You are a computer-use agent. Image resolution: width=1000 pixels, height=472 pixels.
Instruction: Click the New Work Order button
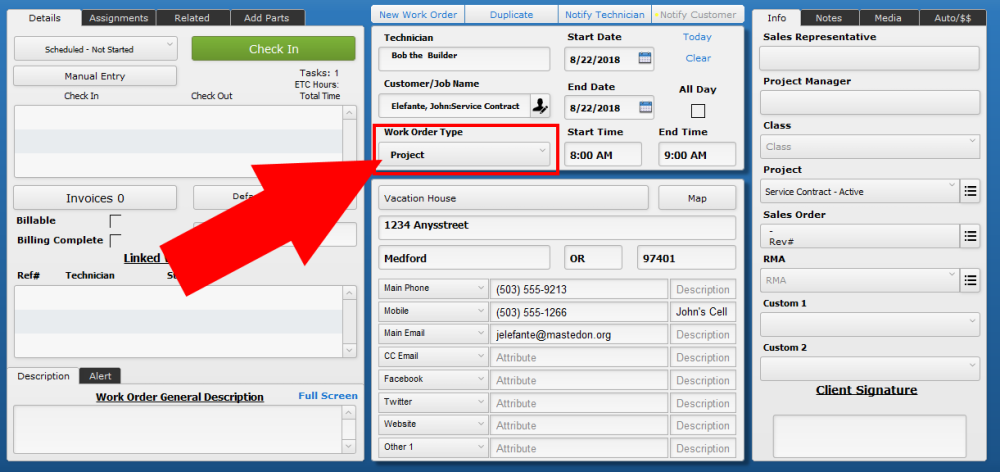coord(418,14)
